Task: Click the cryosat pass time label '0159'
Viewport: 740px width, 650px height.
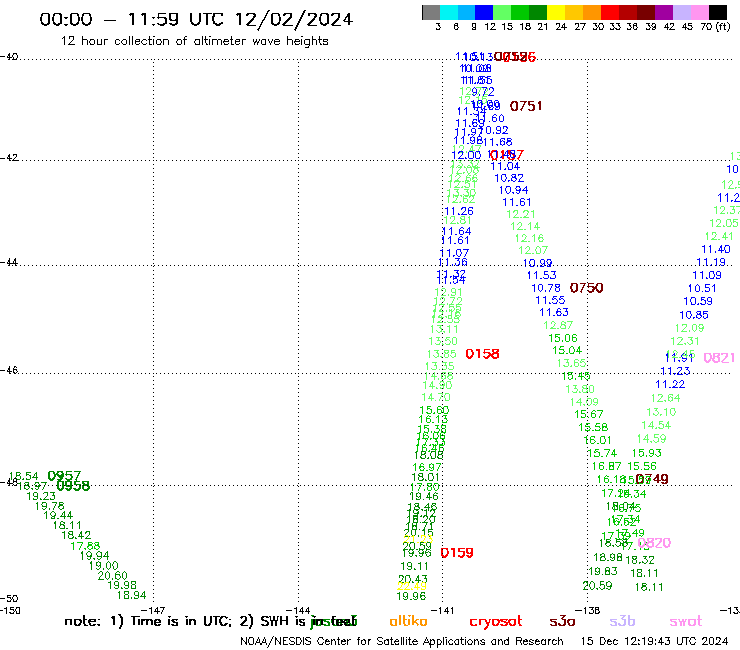Action: (x=457, y=553)
